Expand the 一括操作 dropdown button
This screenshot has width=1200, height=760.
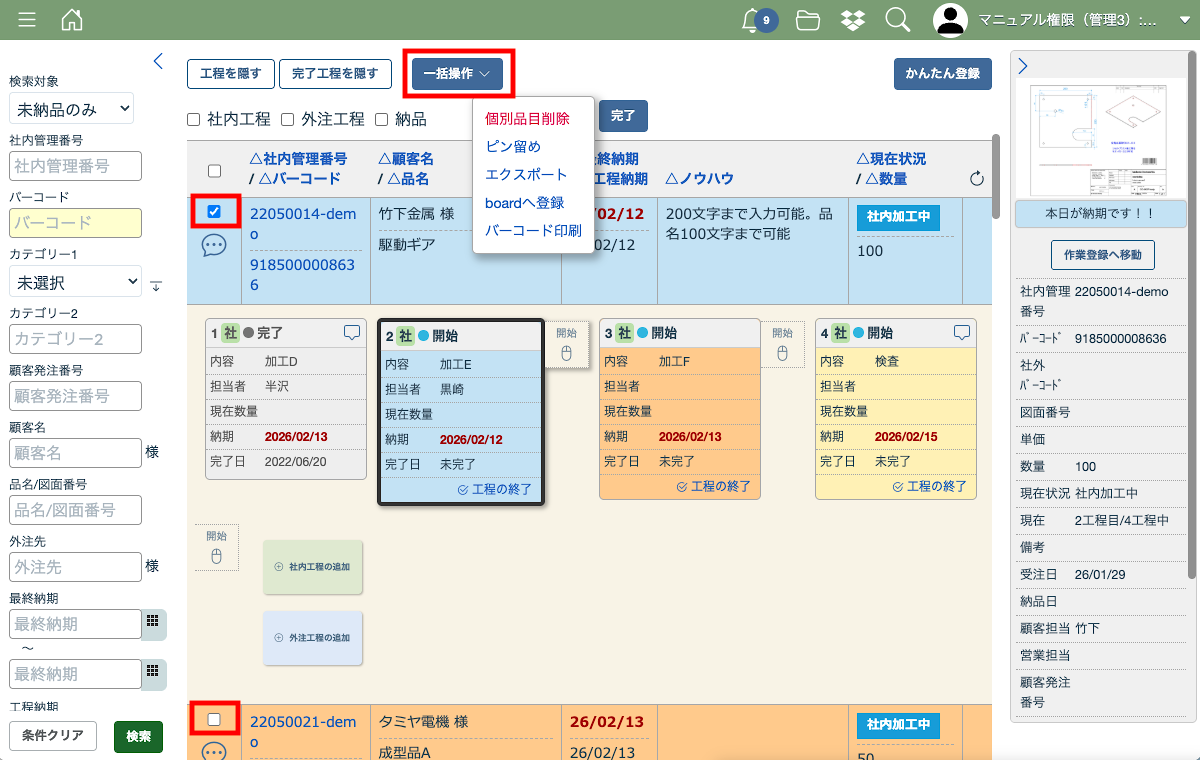[457, 74]
